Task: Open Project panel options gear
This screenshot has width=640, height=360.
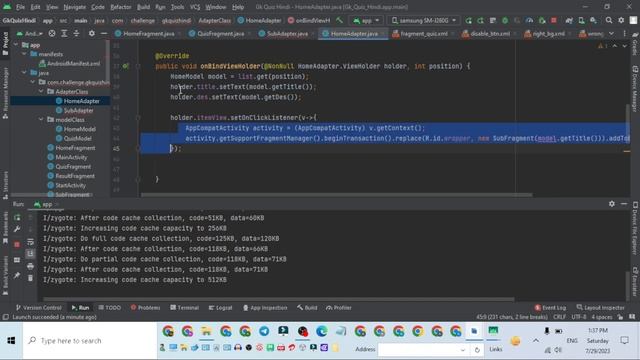Action: click(x=91, y=33)
